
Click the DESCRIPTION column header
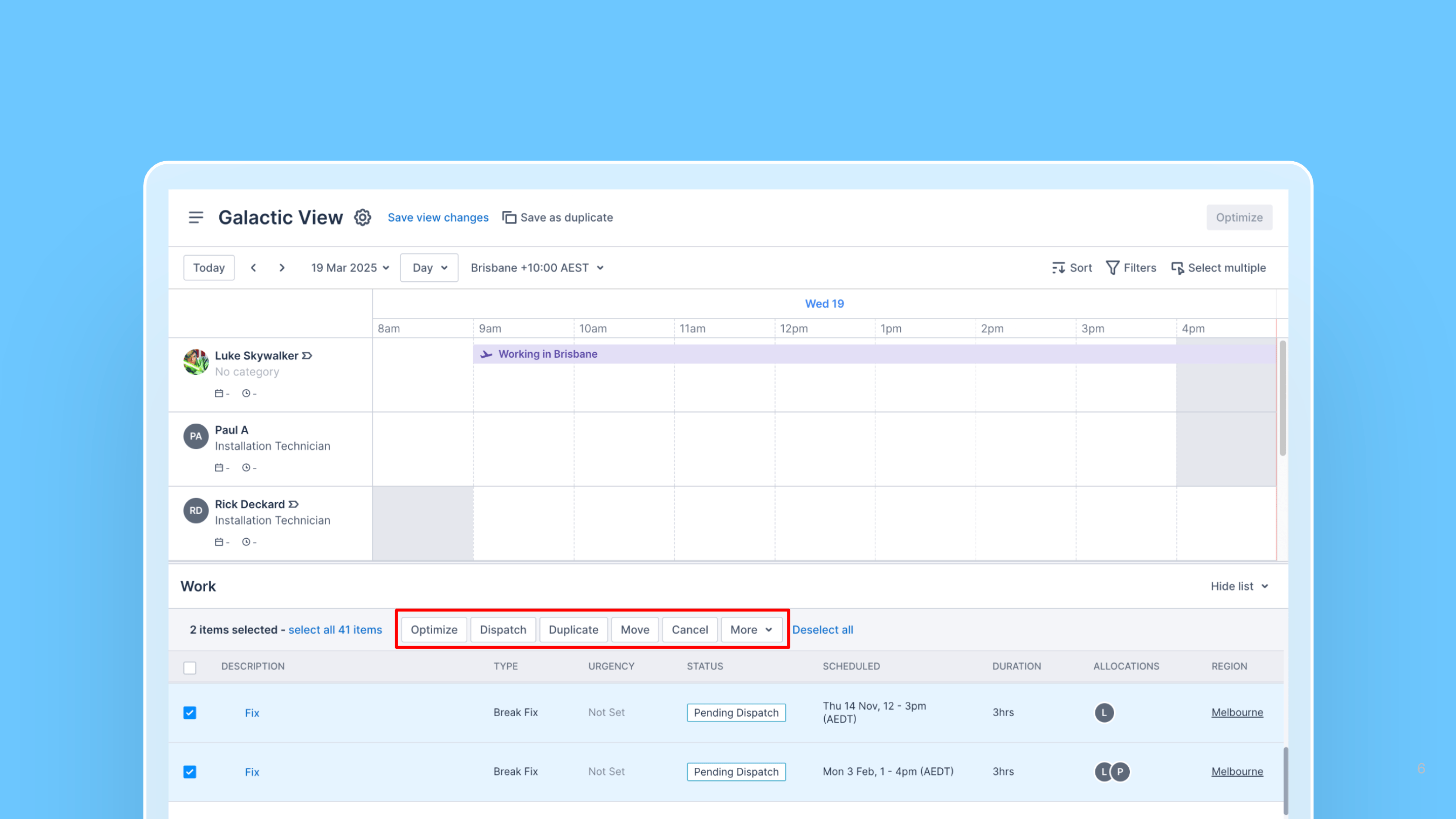(253, 666)
